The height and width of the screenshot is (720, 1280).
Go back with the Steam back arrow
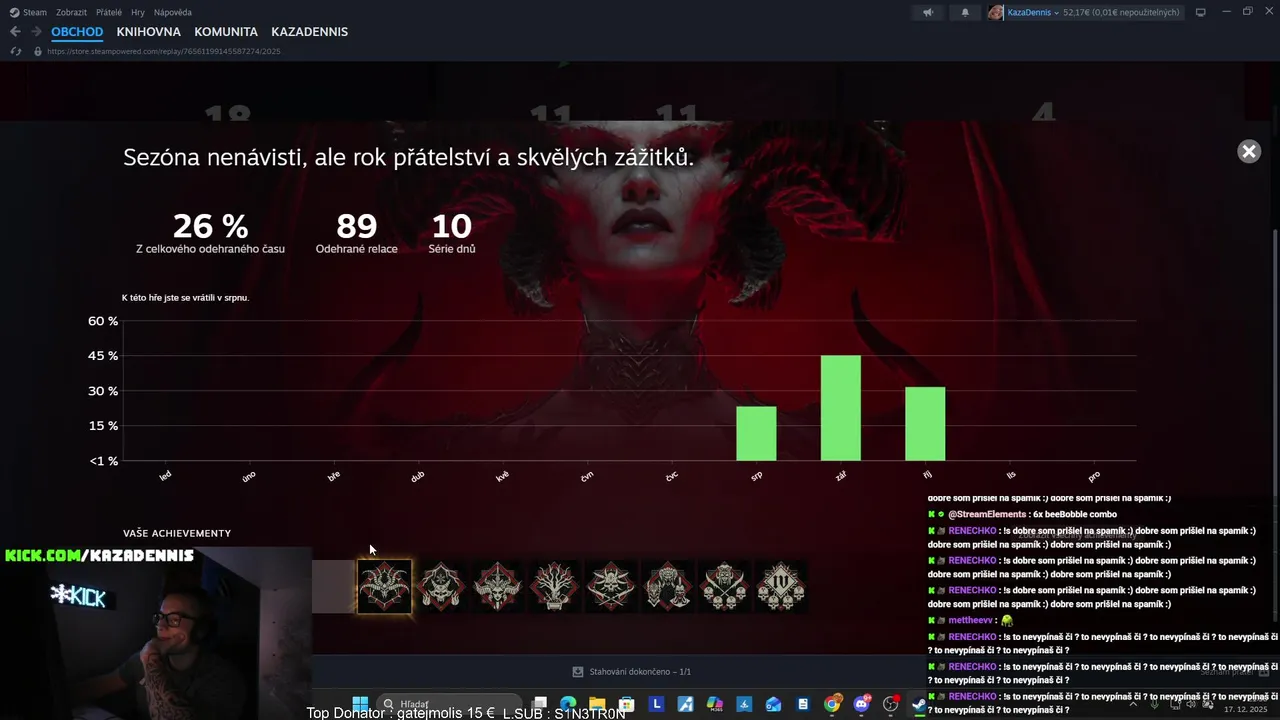click(15, 32)
